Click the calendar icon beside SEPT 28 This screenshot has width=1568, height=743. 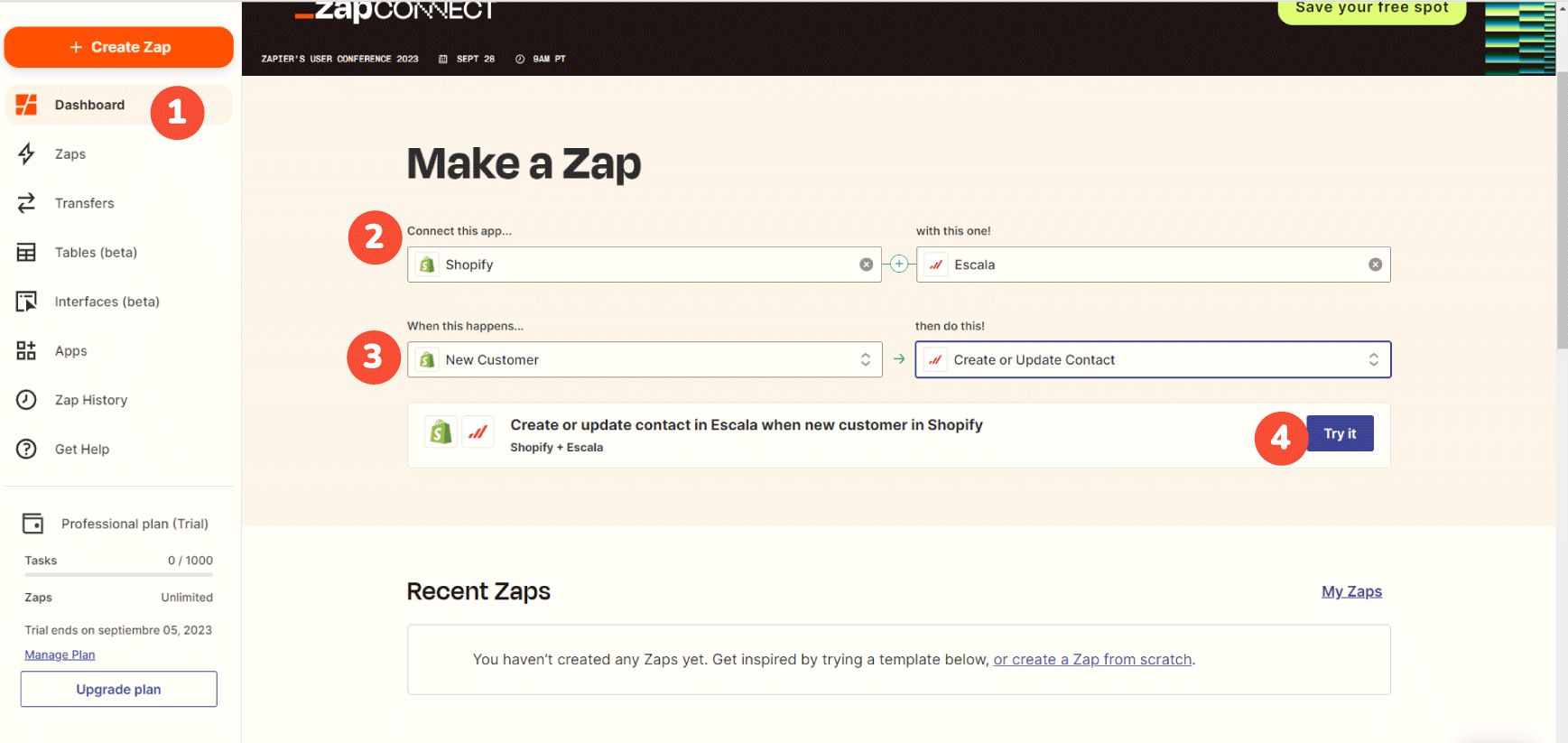point(443,59)
